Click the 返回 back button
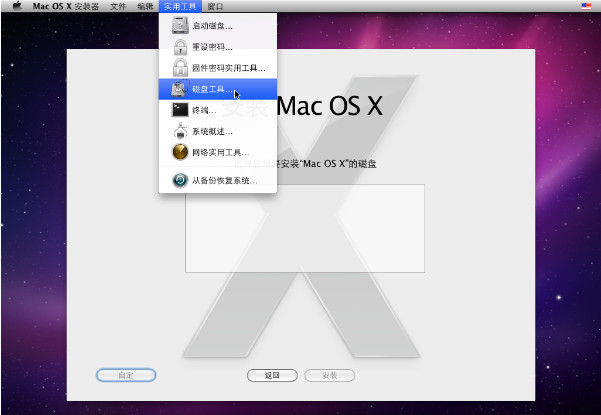 coord(272,375)
